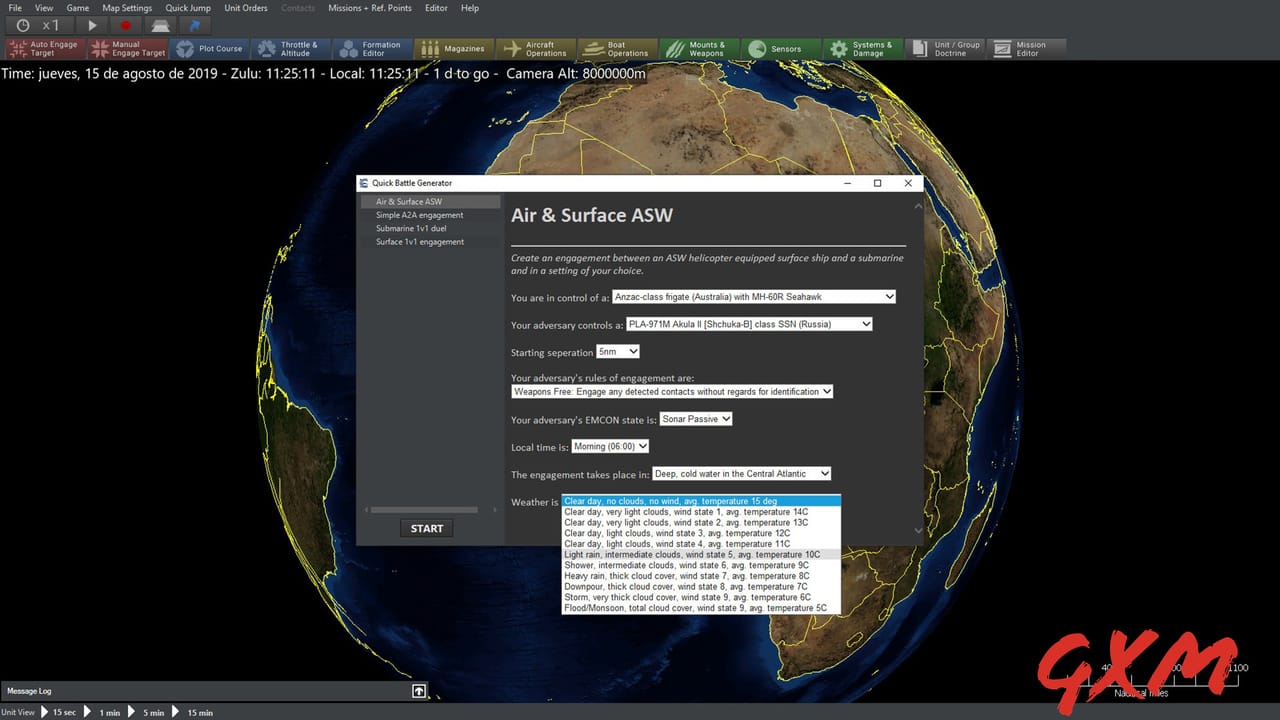This screenshot has height=720, width=1280.
Task: Open the Sensors panel
Action: tap(781, 47)
